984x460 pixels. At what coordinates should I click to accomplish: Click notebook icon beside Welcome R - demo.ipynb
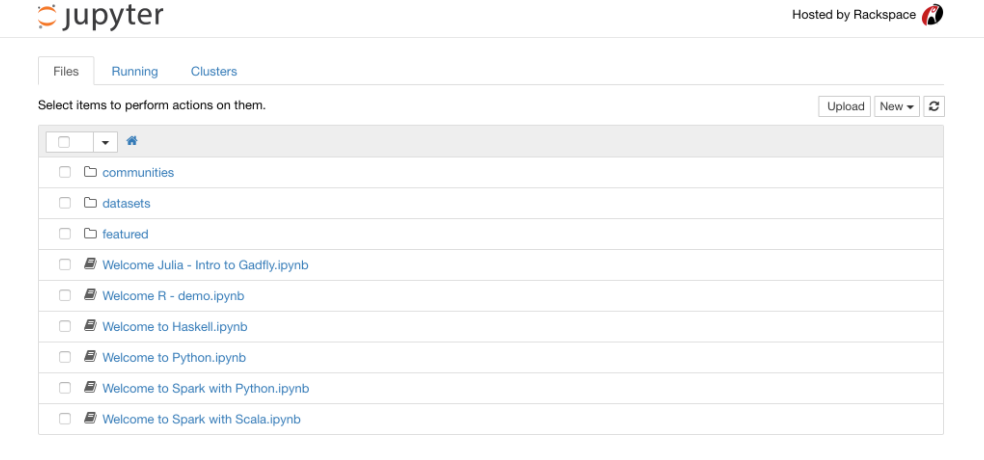point(90,295)
